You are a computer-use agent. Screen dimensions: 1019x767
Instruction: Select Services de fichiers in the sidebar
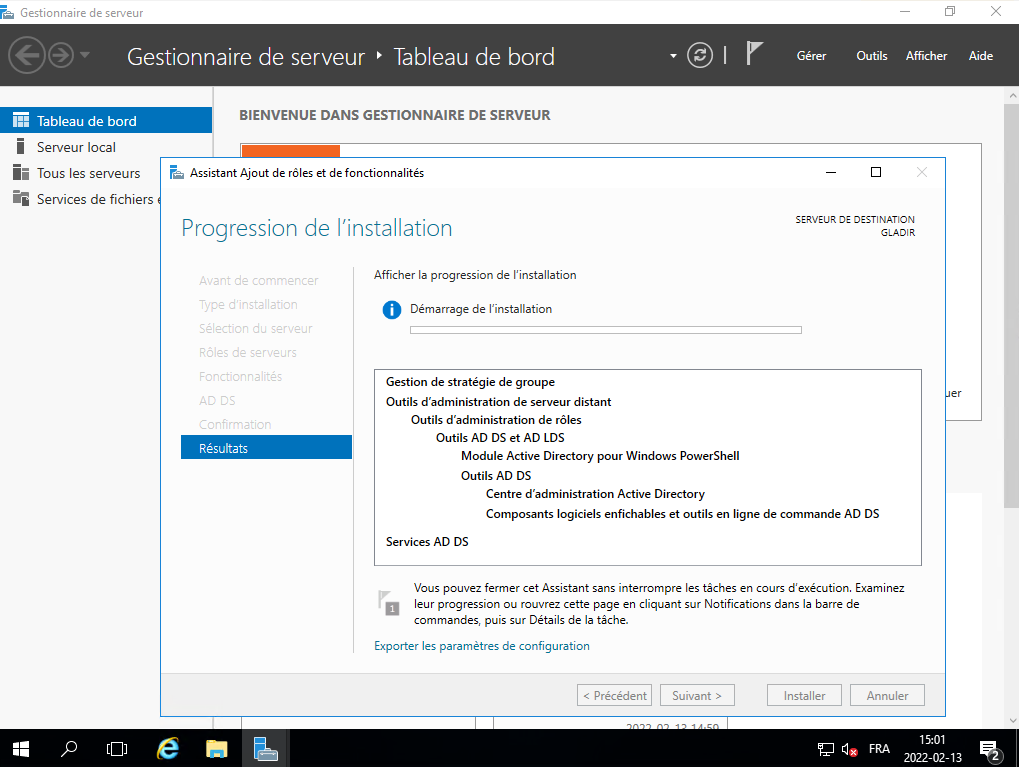tap(80, 199)
